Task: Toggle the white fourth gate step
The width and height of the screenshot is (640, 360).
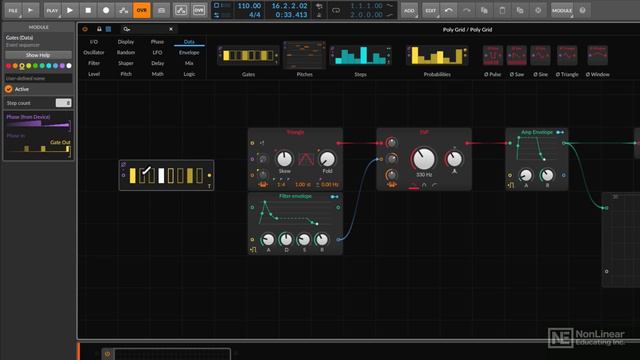Action: [x=161, y=176]
